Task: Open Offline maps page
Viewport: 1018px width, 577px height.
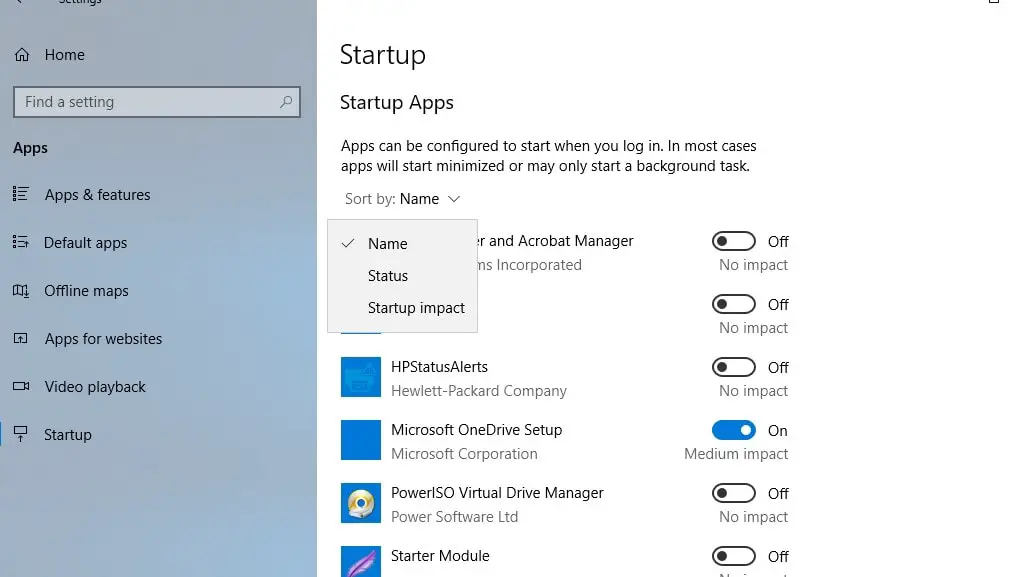Action: (x=86, y=291)
